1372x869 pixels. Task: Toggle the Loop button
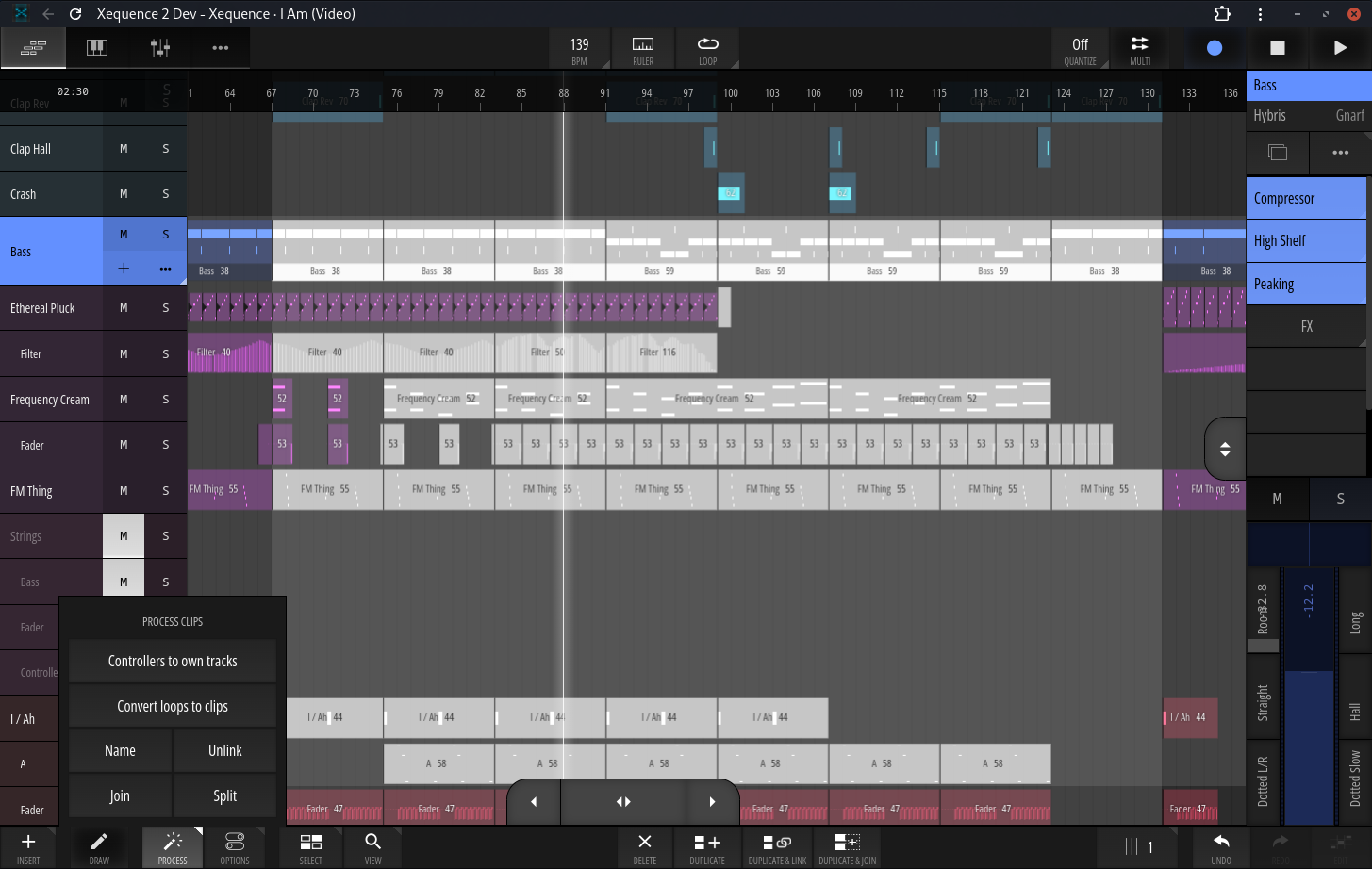coord(707,49)
